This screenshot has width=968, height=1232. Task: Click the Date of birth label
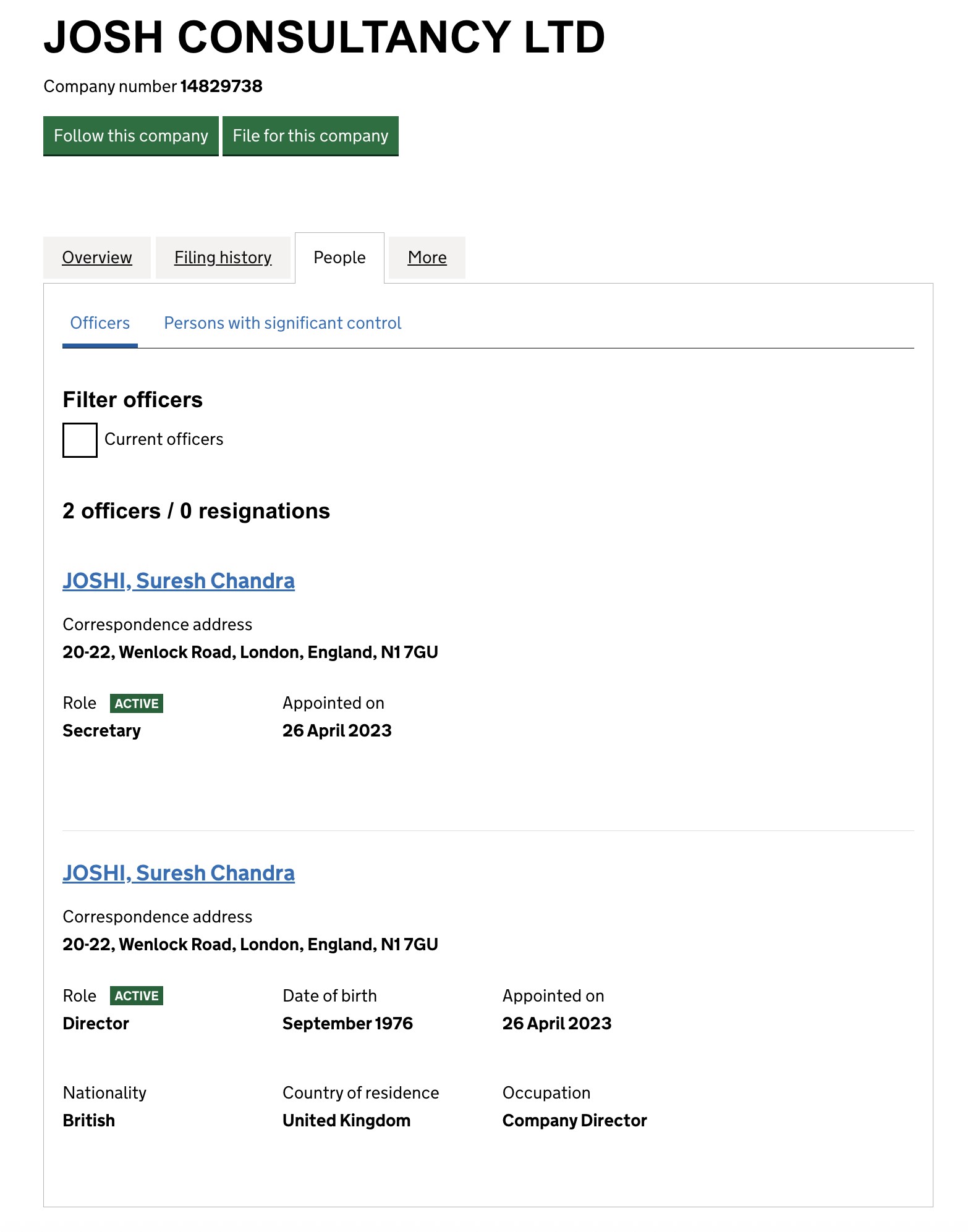pos(329,996)
